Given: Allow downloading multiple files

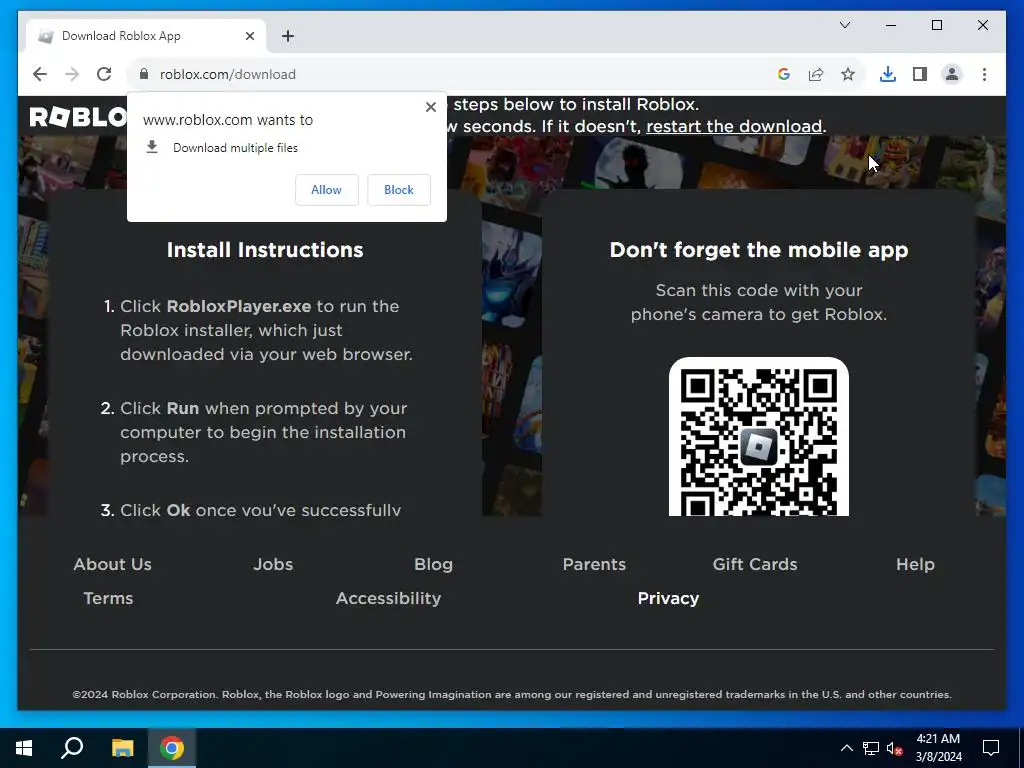Looking at the screenshot, I should point(327,190).
